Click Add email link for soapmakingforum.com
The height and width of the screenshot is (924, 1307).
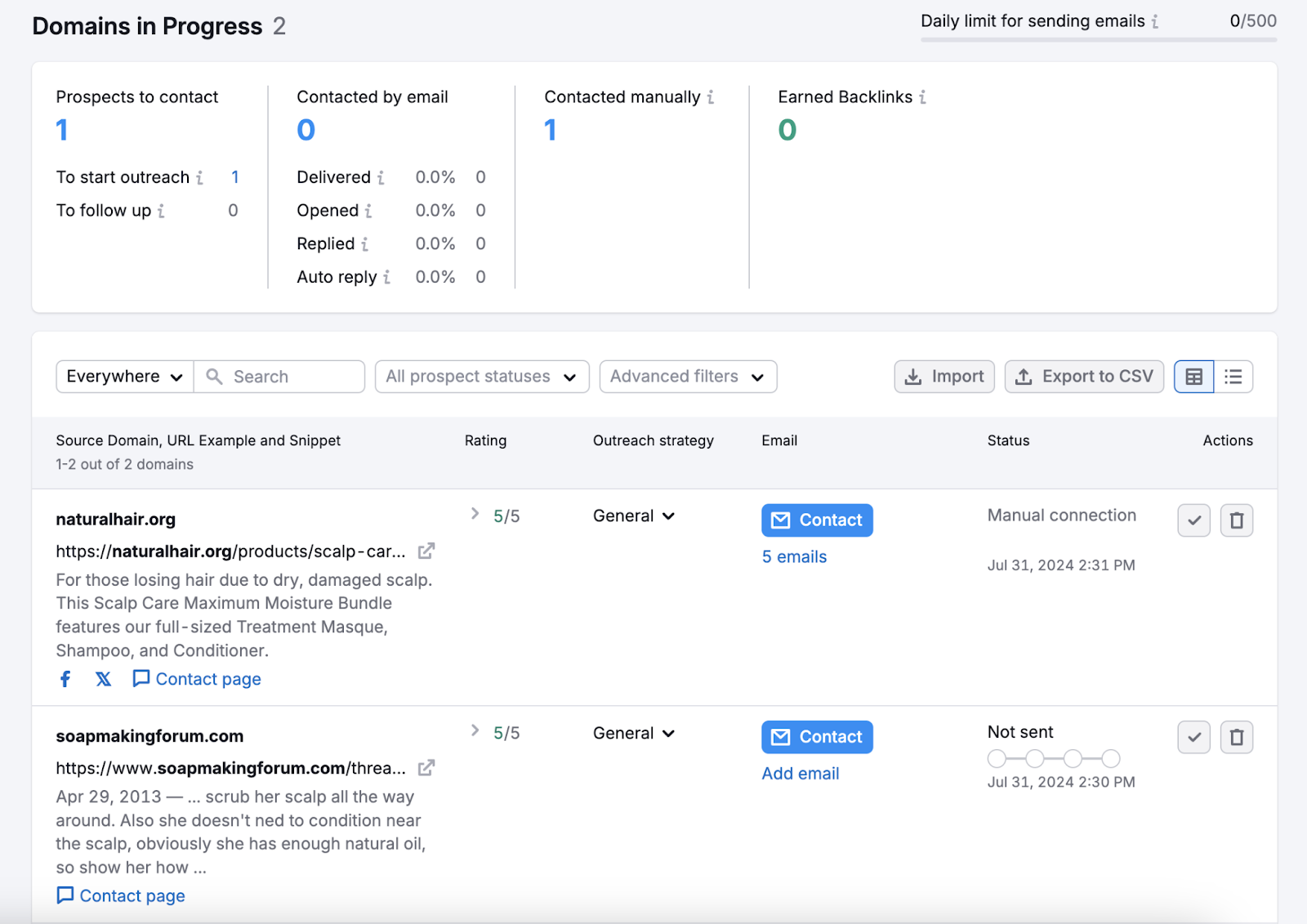click(x=800, y=774)
